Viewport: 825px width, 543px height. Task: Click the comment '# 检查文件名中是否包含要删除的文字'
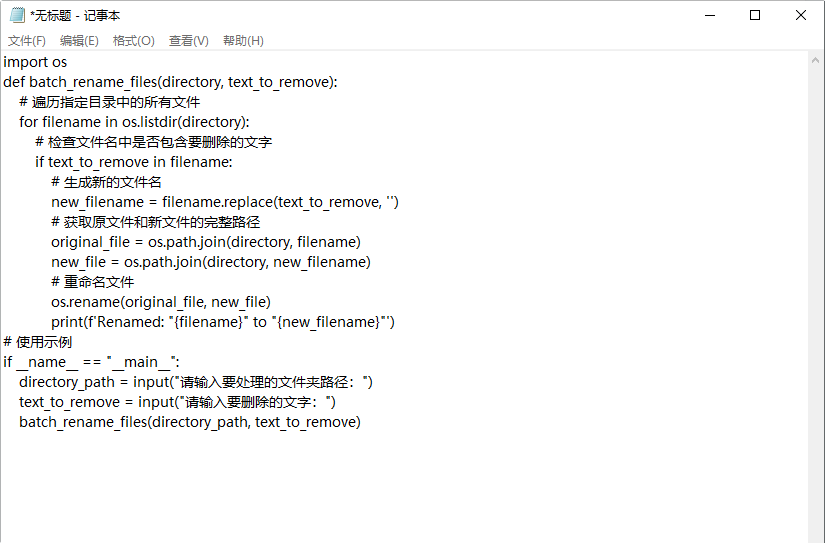click(x=154, y=142)
